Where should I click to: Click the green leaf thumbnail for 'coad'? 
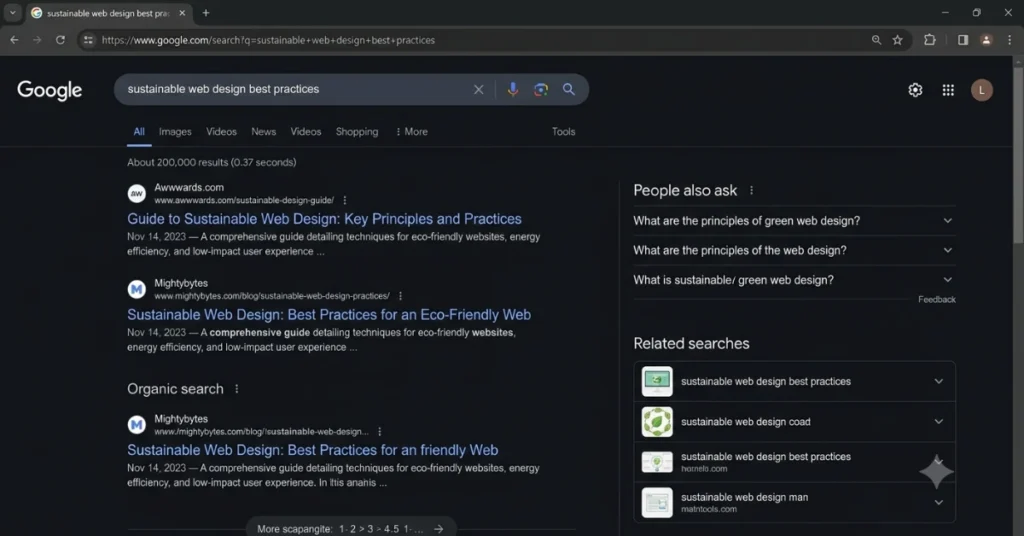tap(657, 422)
